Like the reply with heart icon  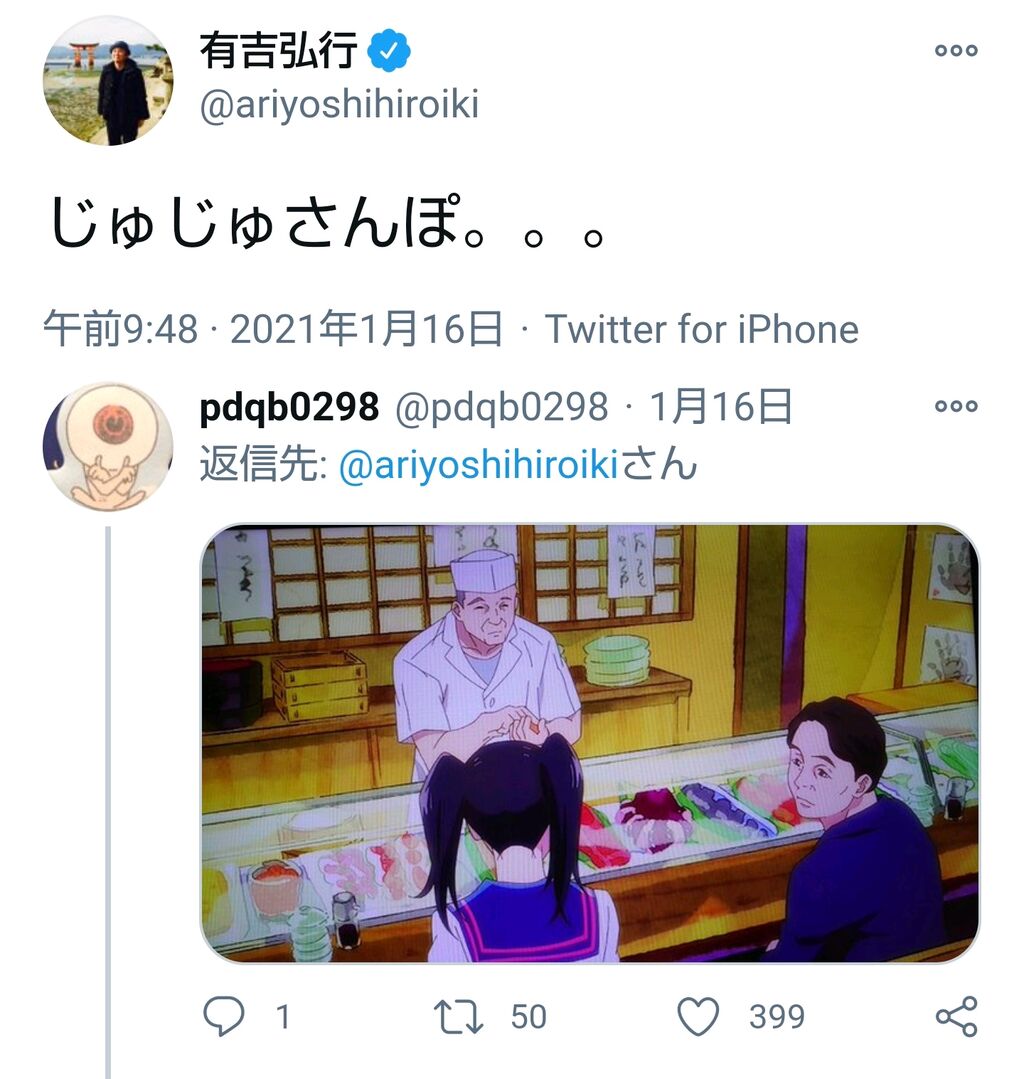pos(698,1016)
